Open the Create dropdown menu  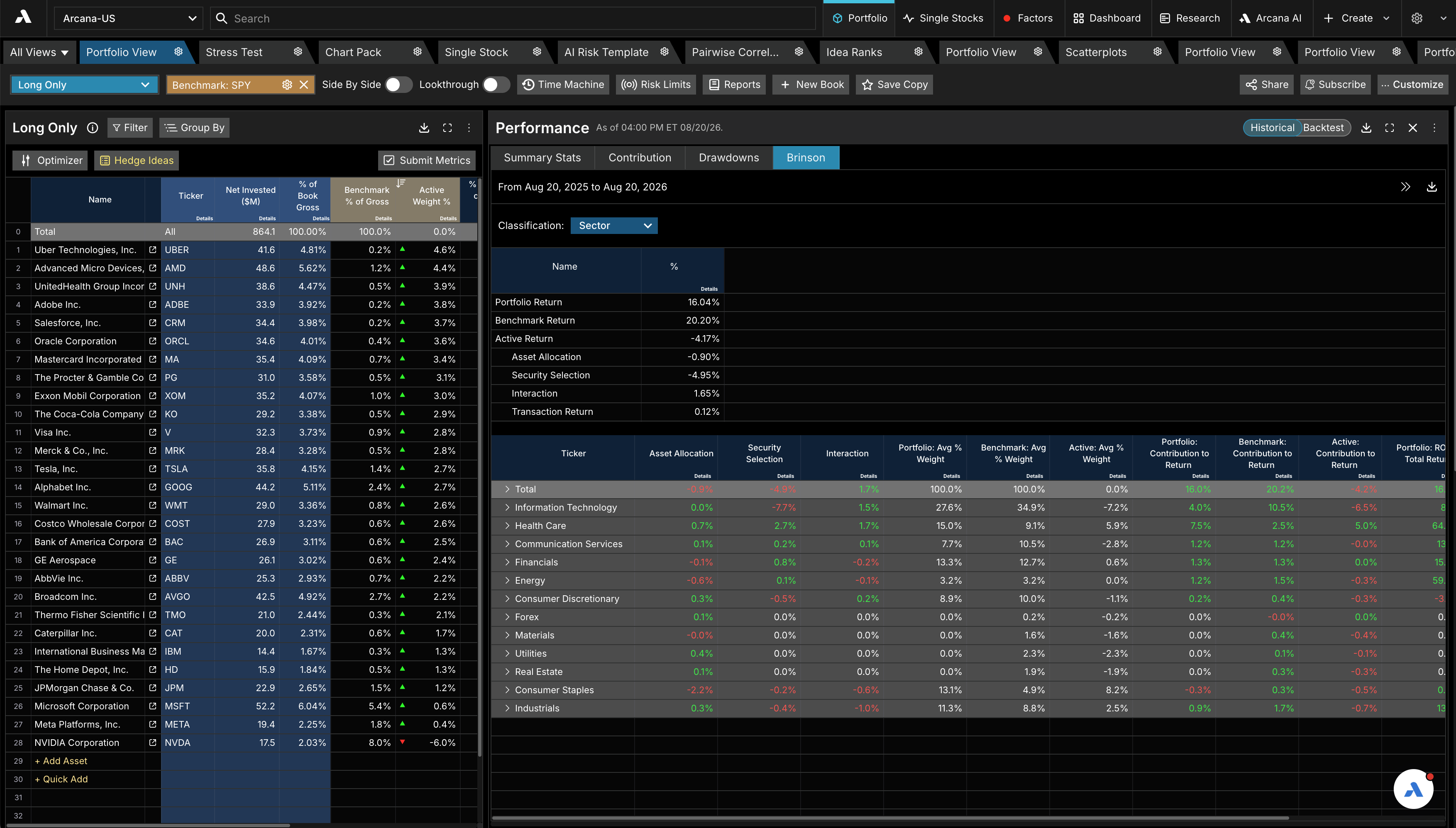(x=1357, y=18)
